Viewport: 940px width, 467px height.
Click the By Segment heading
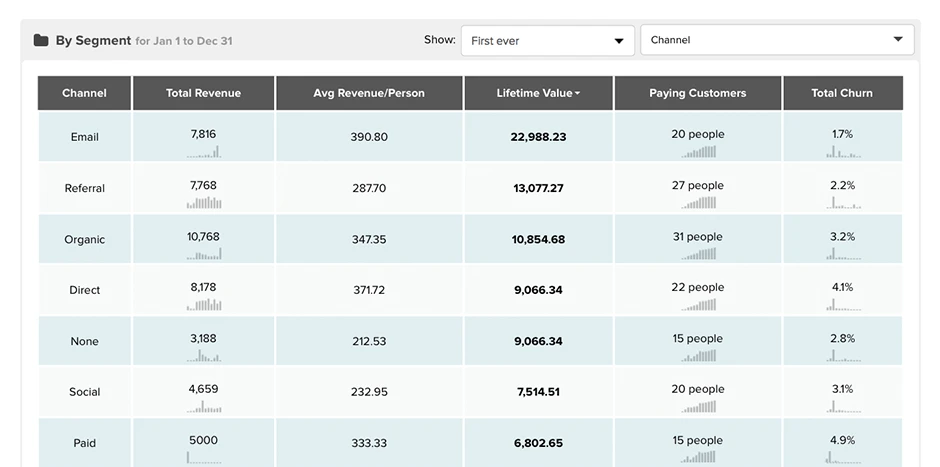coord(93,41)
